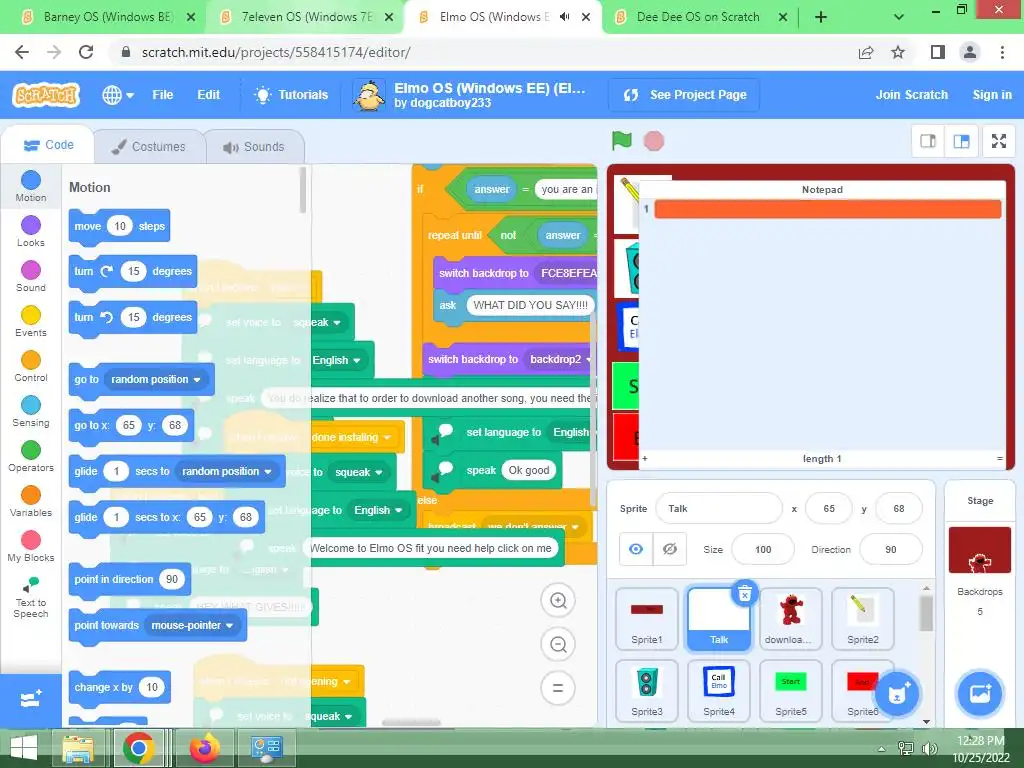Click the sprite Direction field
1024x768 pixels.
[891, 549]
